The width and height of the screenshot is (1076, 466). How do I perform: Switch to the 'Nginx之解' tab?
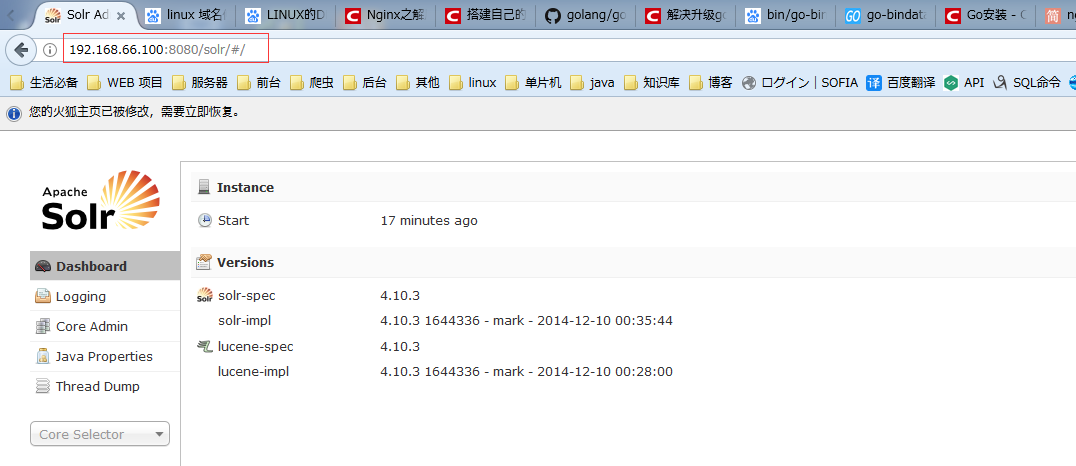[x=386, y=15]
